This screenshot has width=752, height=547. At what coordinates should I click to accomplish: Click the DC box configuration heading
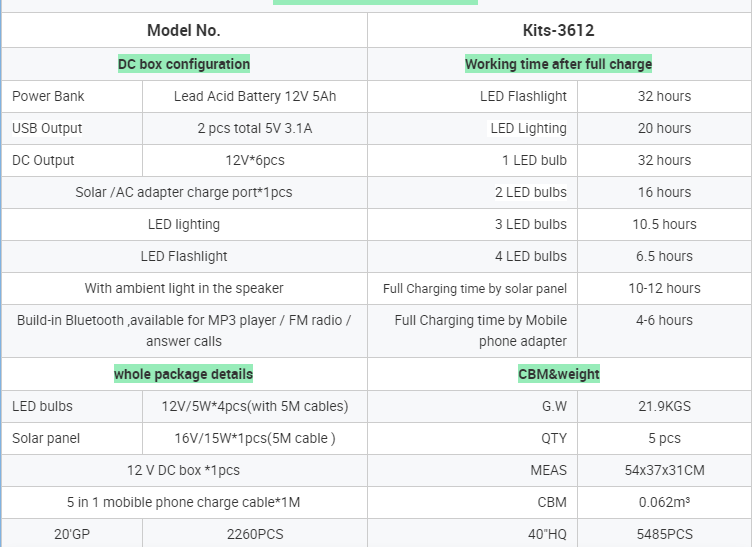click(x=184, y=64)
